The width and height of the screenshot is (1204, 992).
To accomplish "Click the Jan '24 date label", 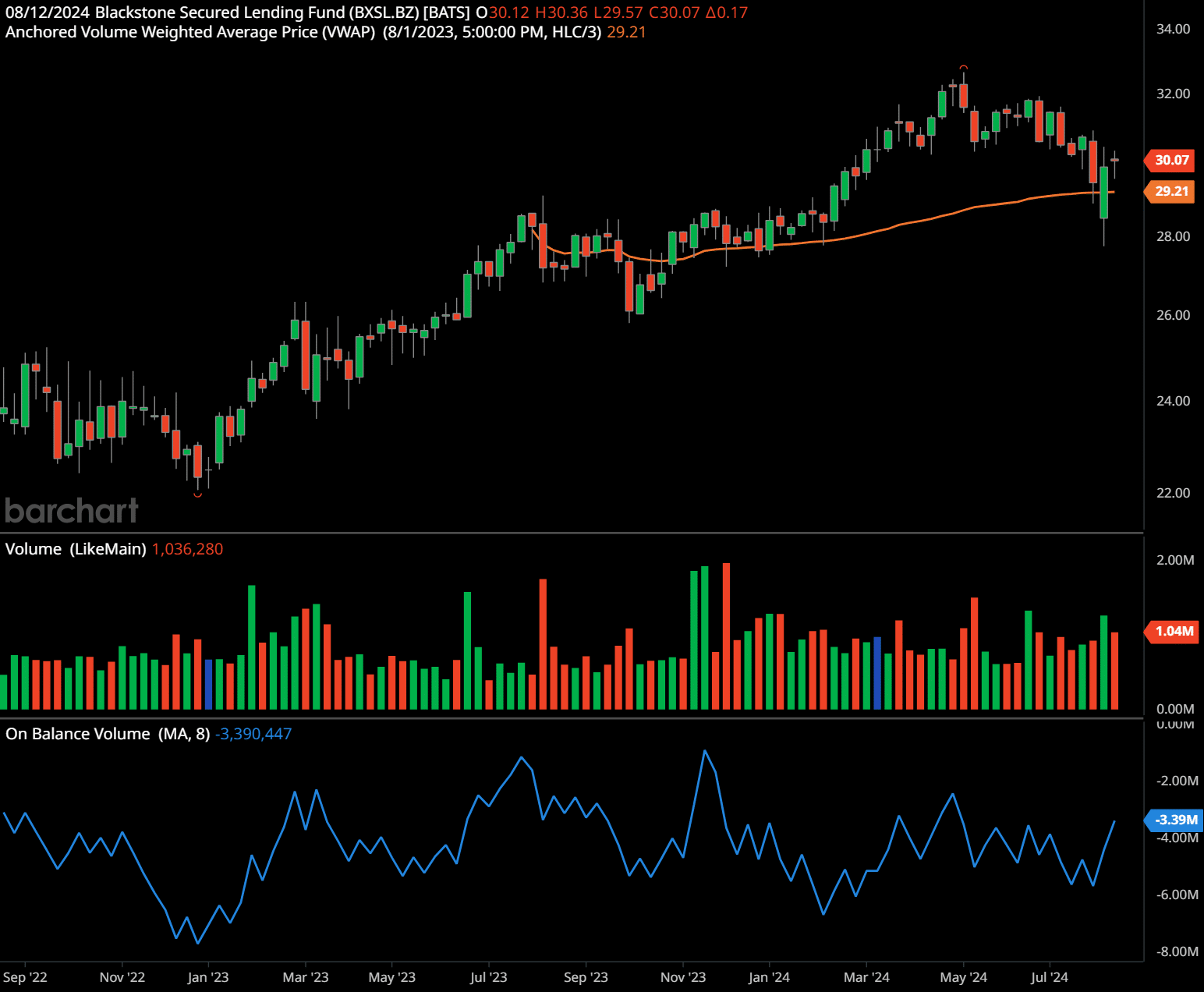I will (769, 977).
